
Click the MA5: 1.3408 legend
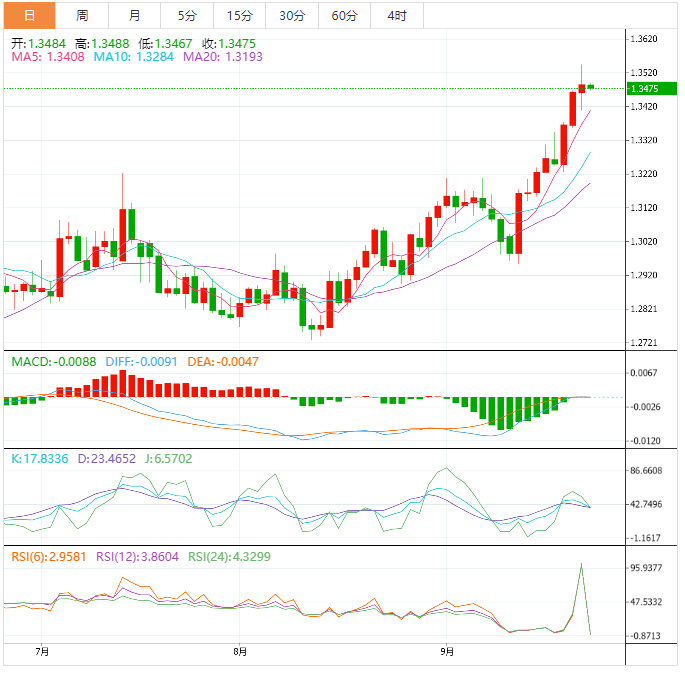48,57
